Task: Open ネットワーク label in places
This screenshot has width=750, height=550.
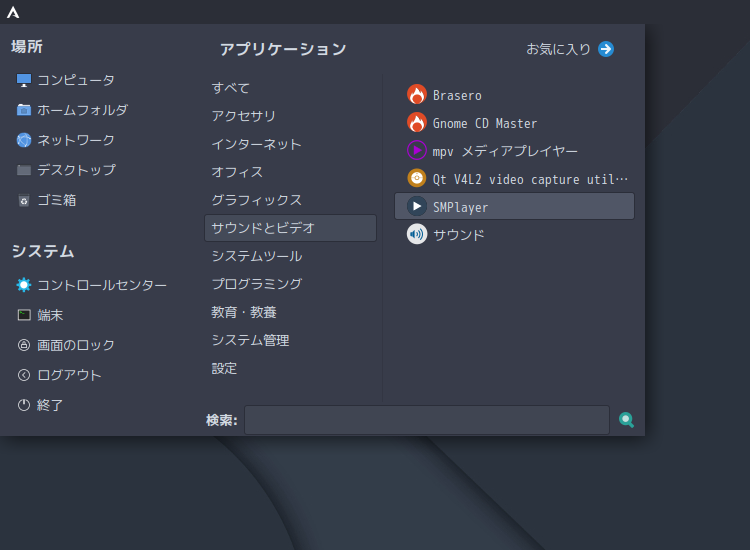Action: [x=76, y=140]
